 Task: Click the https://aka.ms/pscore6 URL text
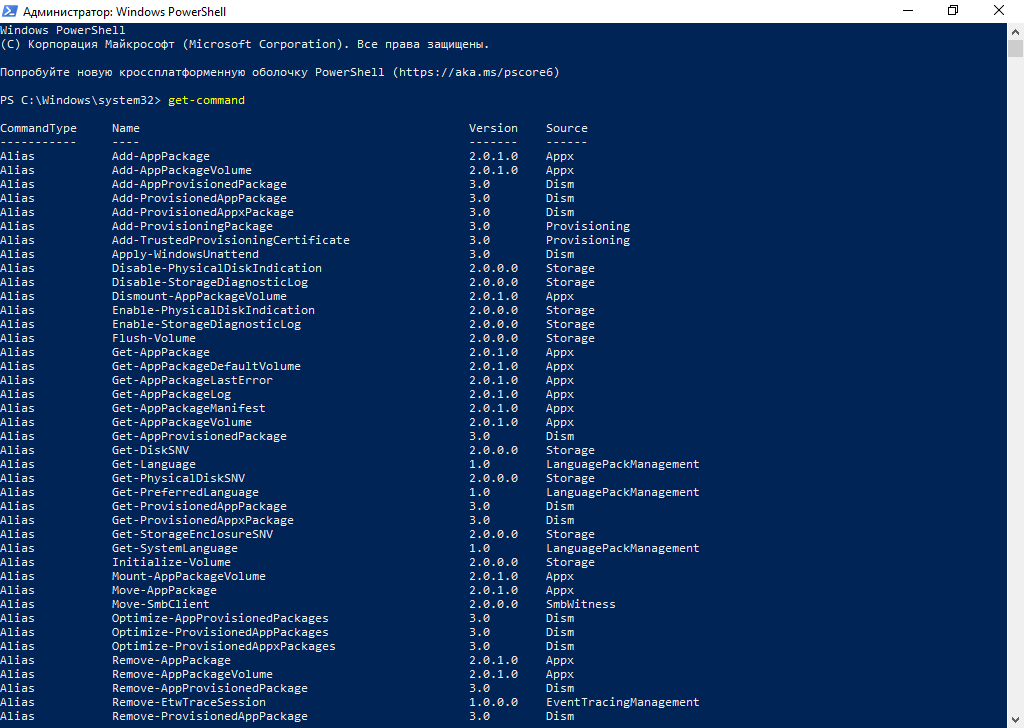click(479, 73)
